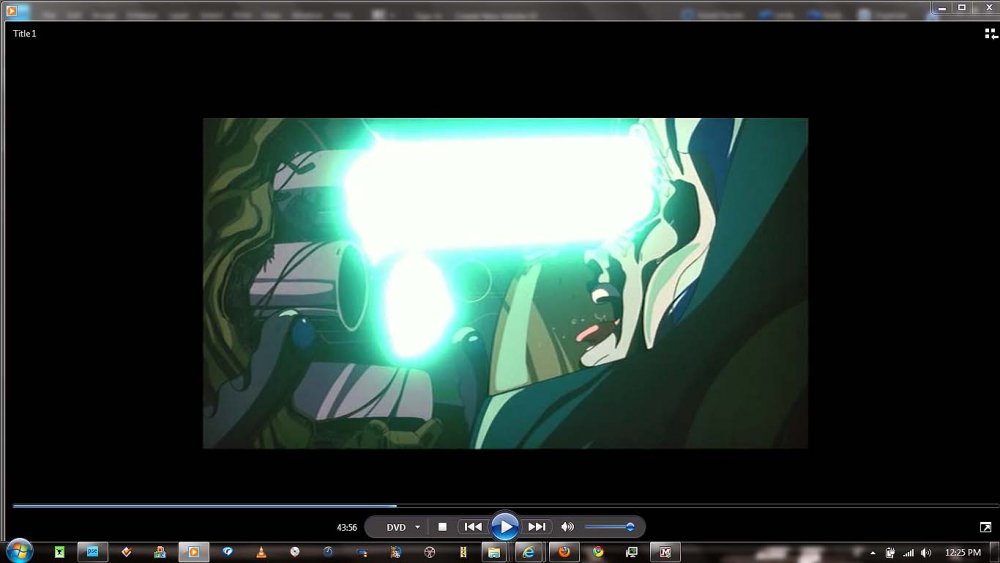Screen dimensions: 1000x563
Task: Open the DVD menu dropdown
Action: (418, 527)
